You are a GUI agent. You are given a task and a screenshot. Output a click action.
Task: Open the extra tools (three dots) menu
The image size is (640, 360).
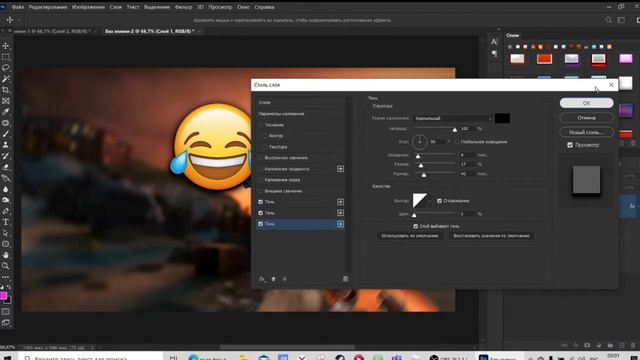(6, 277)
